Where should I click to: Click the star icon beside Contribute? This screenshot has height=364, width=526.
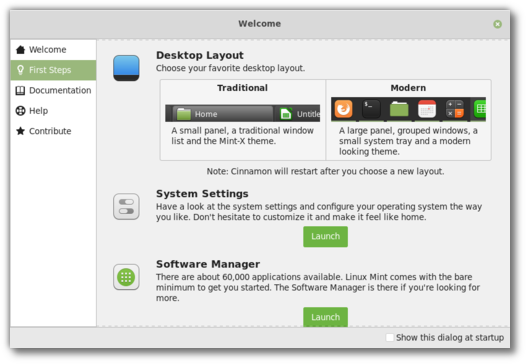coord(20,131)
